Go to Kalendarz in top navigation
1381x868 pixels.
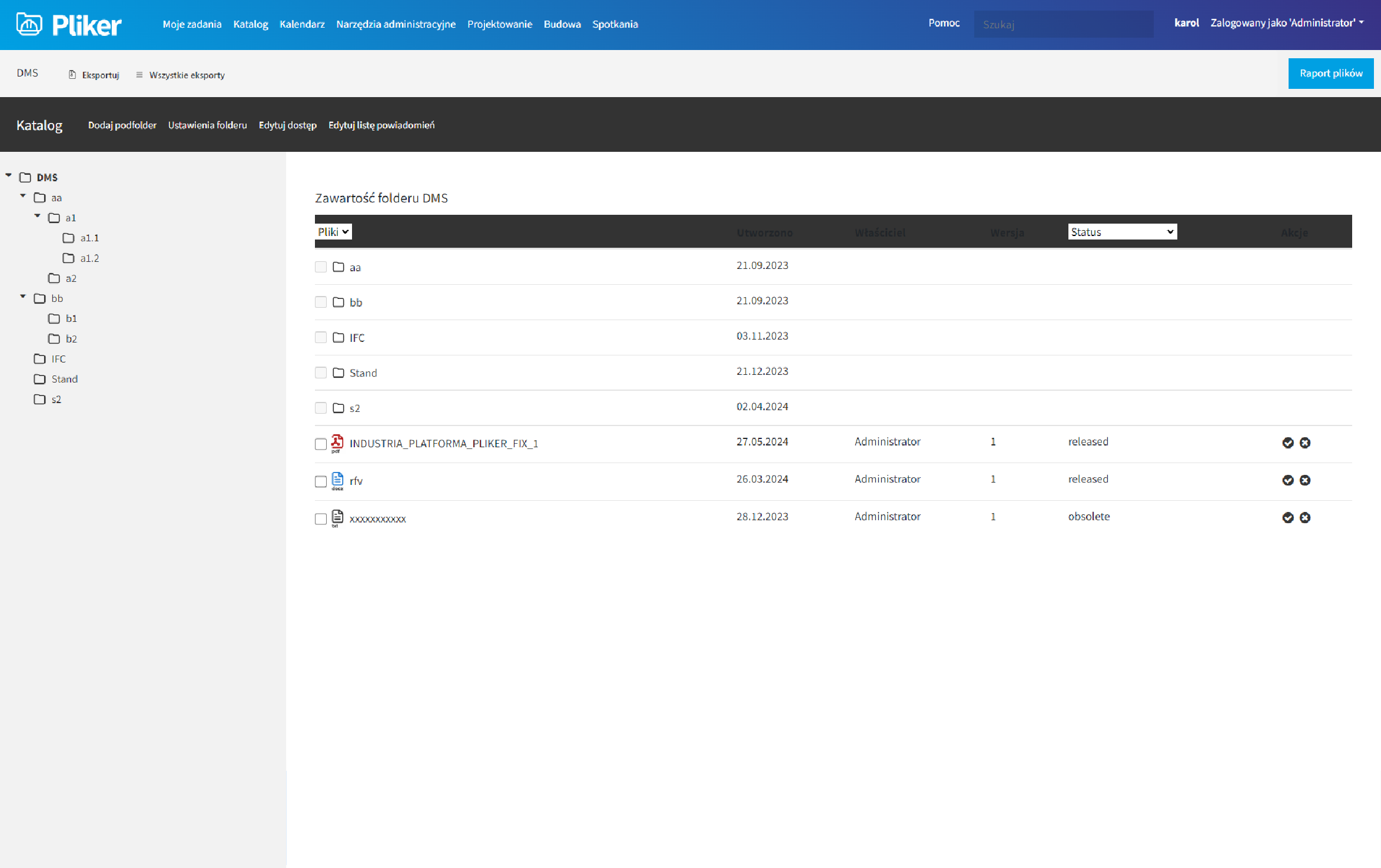[302, 24]
